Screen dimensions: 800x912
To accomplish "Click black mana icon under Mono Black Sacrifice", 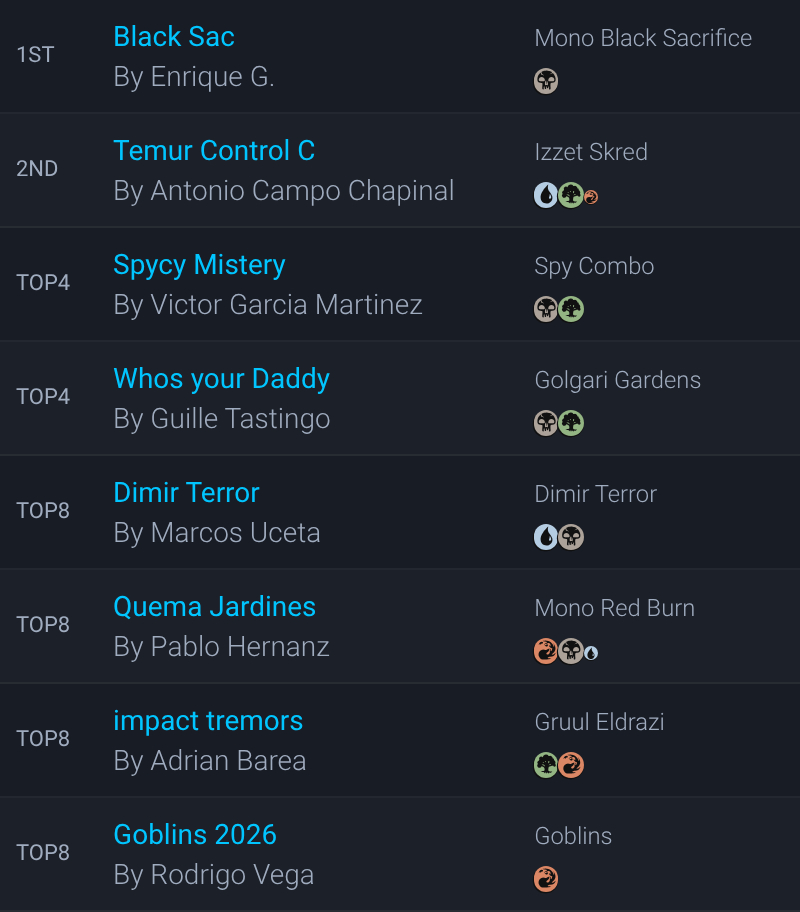I will (x=546, y=81).
